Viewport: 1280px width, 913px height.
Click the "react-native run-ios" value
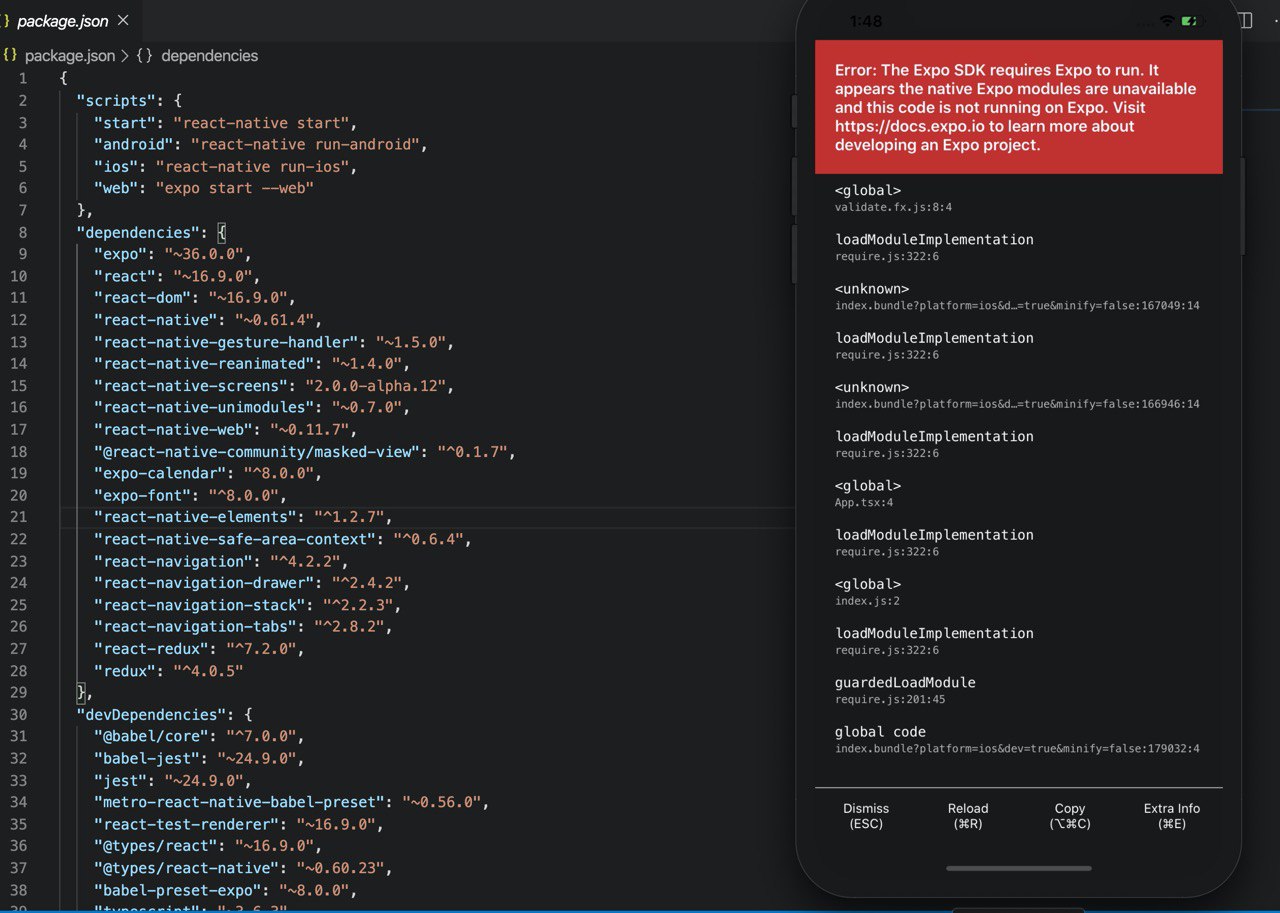click(251, 167)
